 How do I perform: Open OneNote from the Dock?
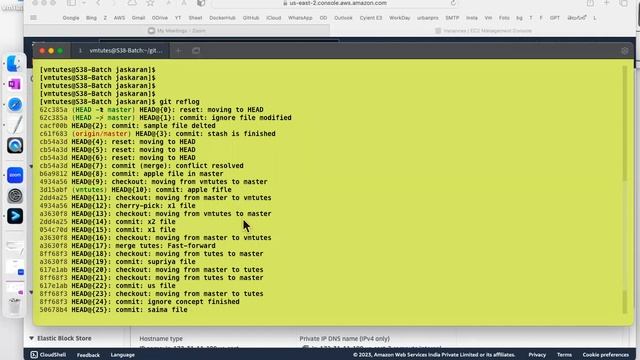(15, 84)
